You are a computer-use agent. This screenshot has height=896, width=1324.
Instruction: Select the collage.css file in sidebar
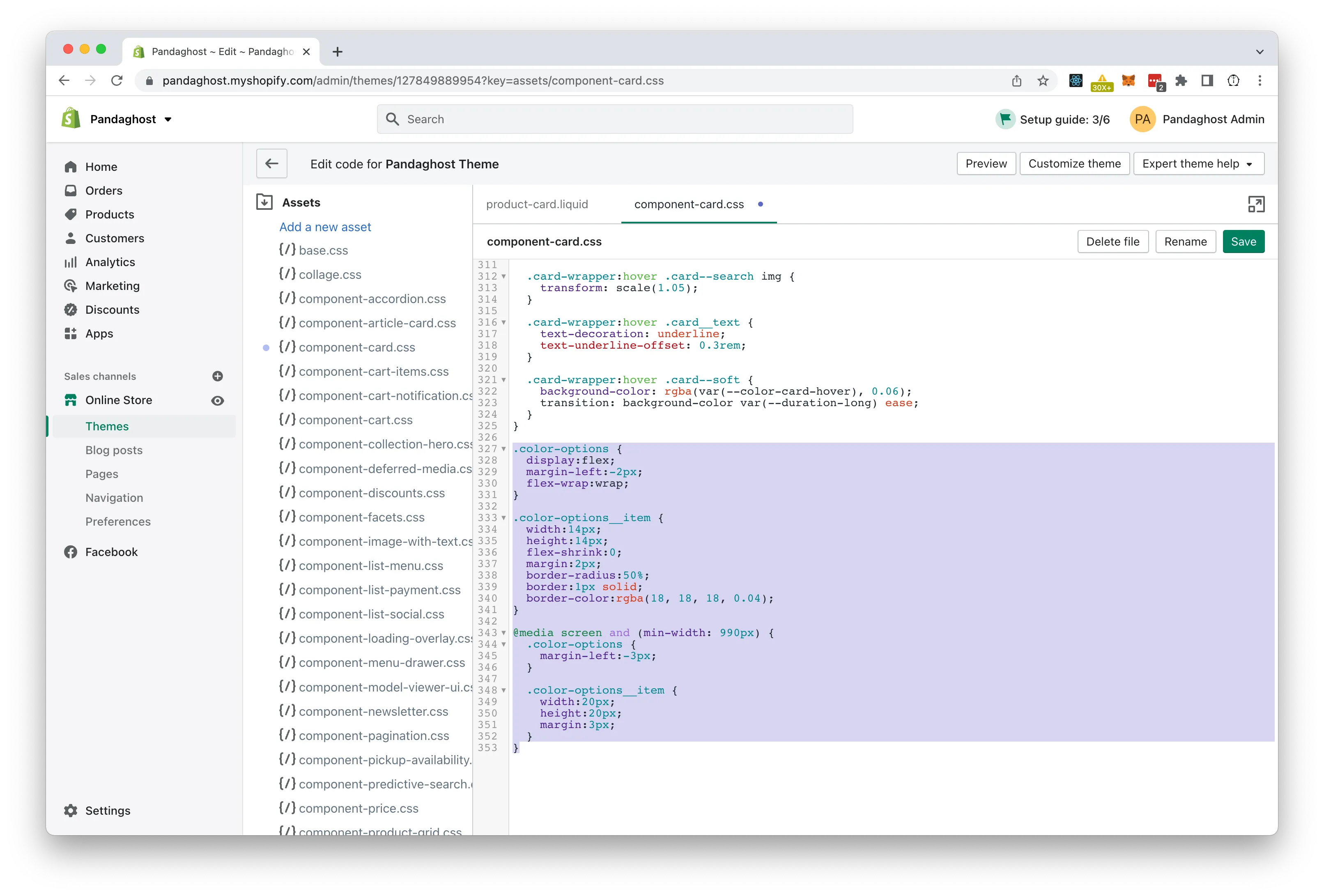click(330, 274)
